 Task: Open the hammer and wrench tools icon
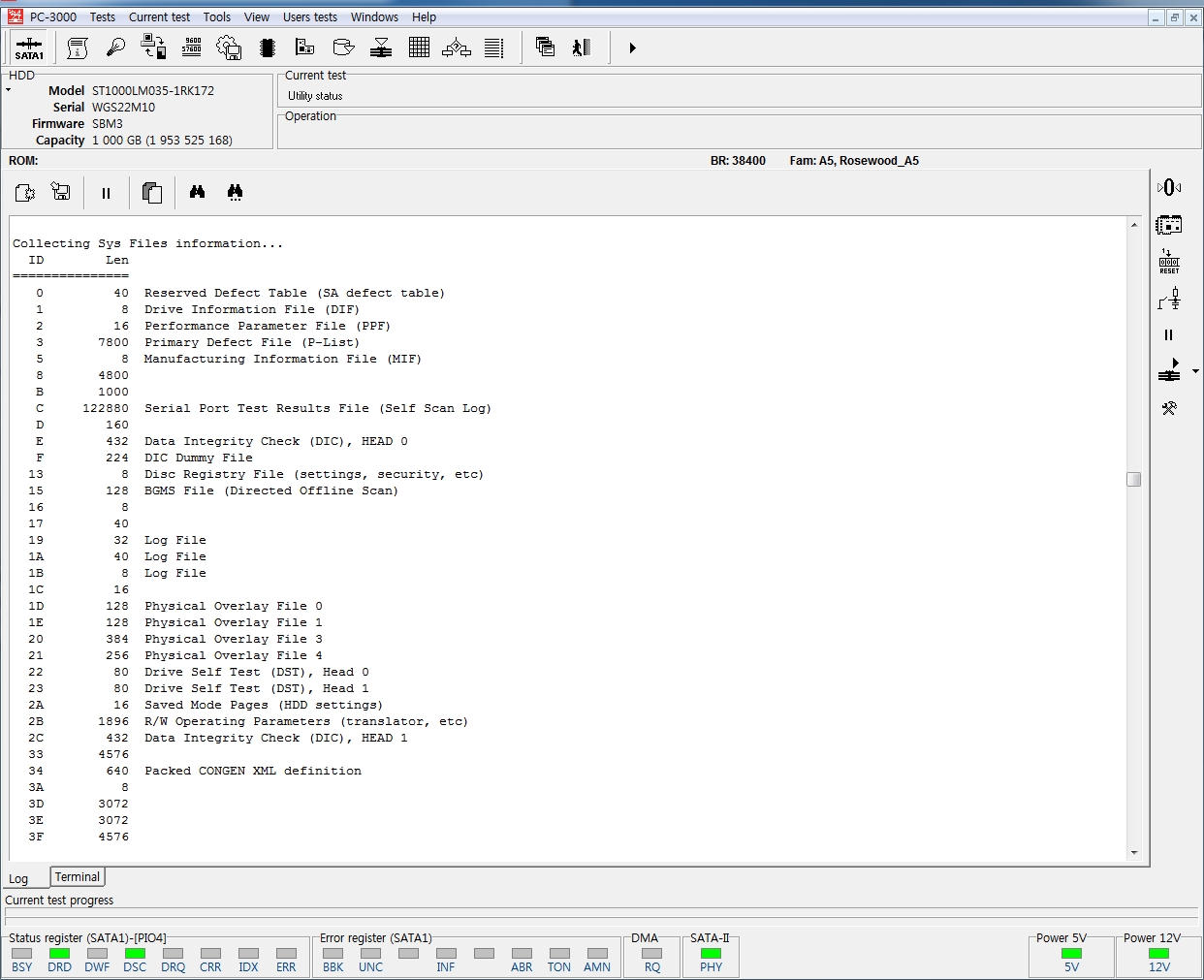coord(1169,408)
